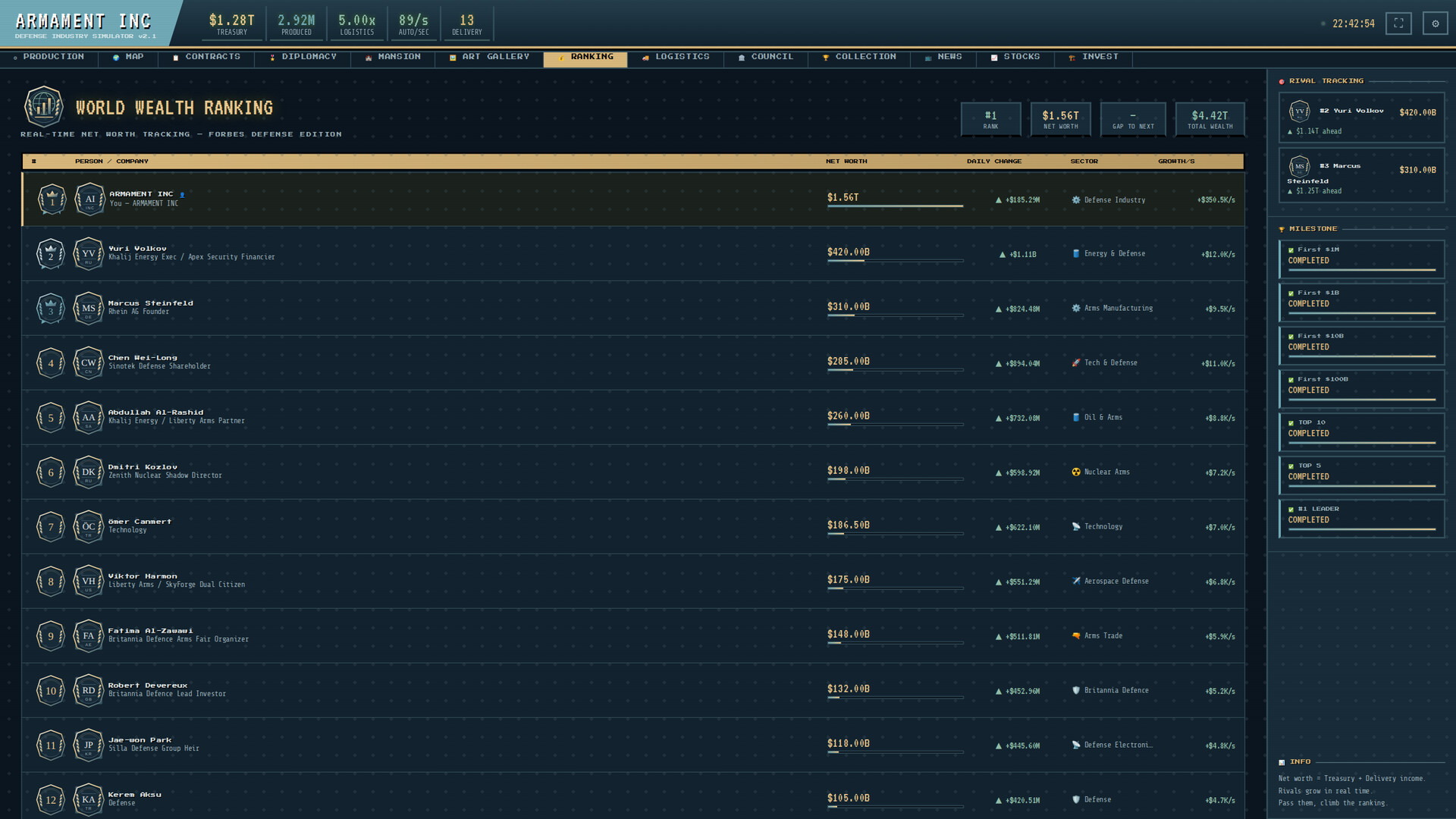Click the First $1B milestone checkbox
This screenshot has height=819, width=1456.
click(1291, 293)
